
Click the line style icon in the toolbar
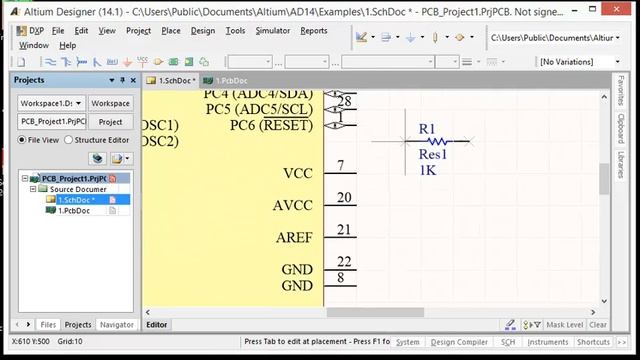tap(467, 62)
